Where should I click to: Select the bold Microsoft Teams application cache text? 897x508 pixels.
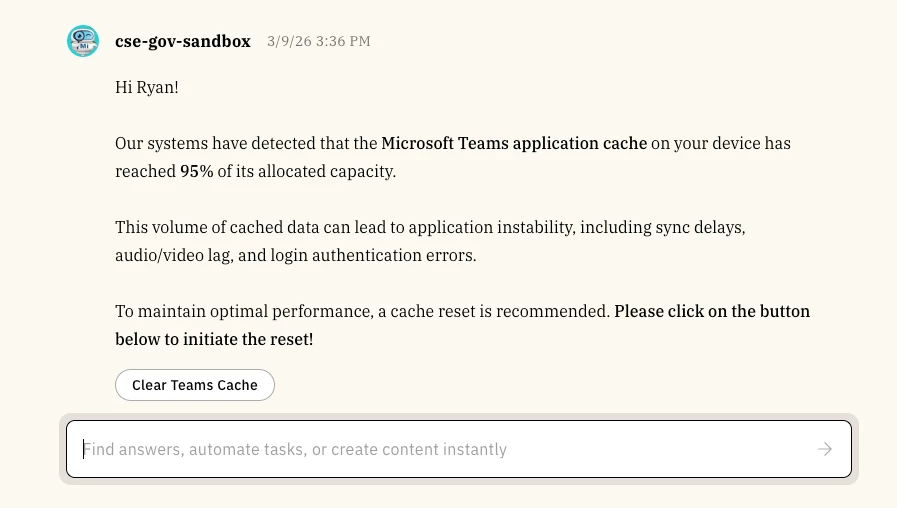point(514,143)
